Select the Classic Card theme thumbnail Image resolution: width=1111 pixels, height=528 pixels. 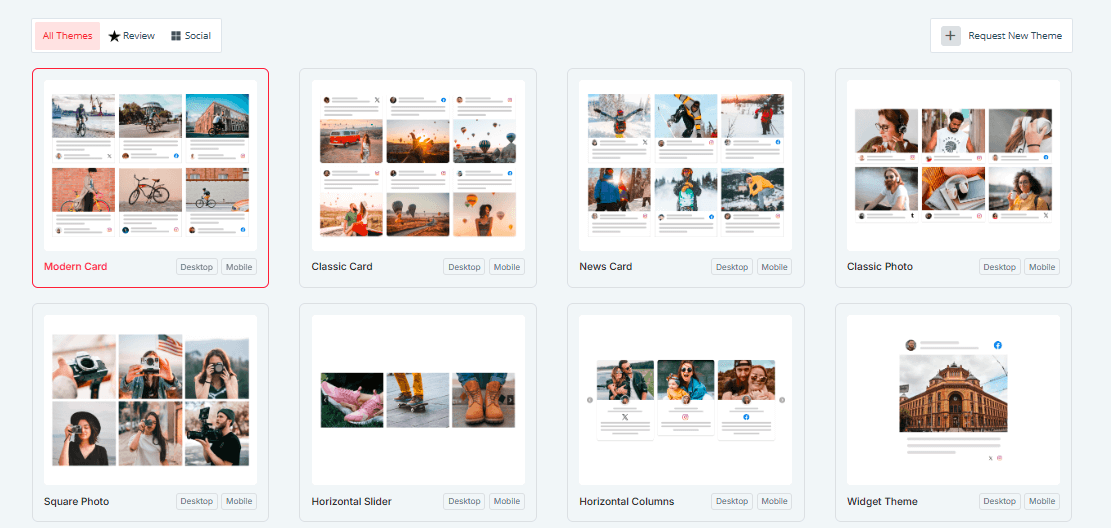tap(418, 165)
